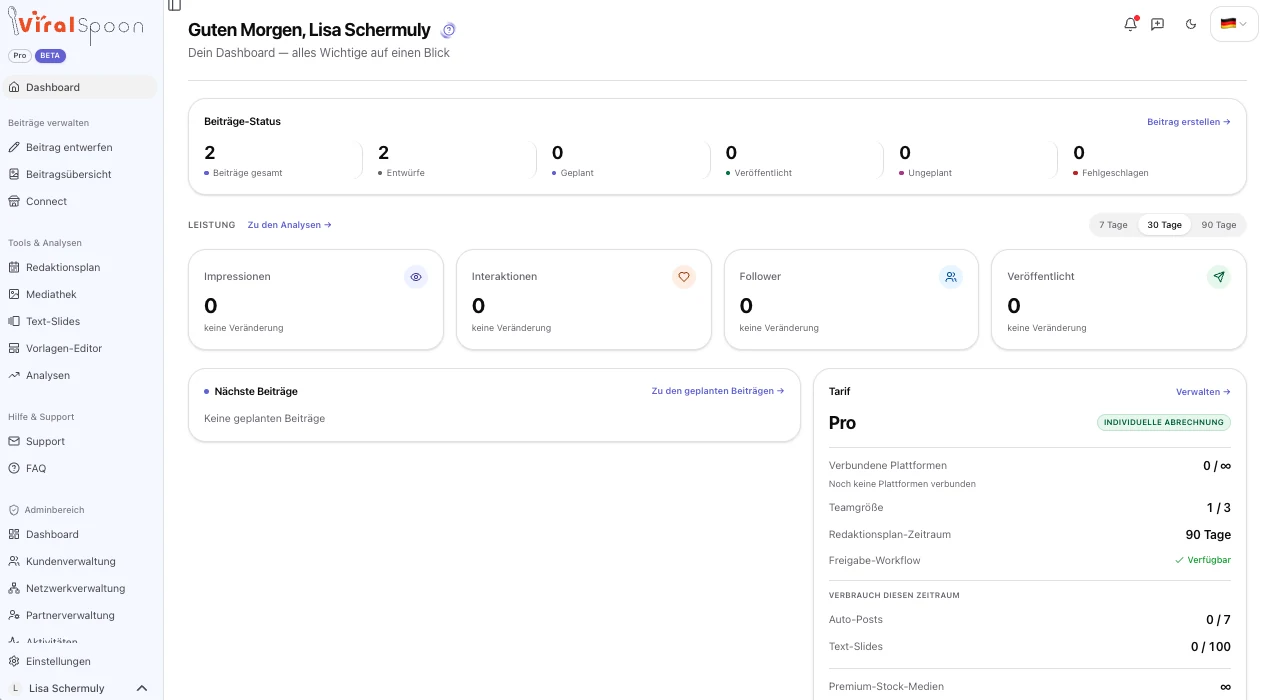
Task: Click the Redaktionsplan-Zeitraum 90 Tage value
Action: tap(1208, 534)
